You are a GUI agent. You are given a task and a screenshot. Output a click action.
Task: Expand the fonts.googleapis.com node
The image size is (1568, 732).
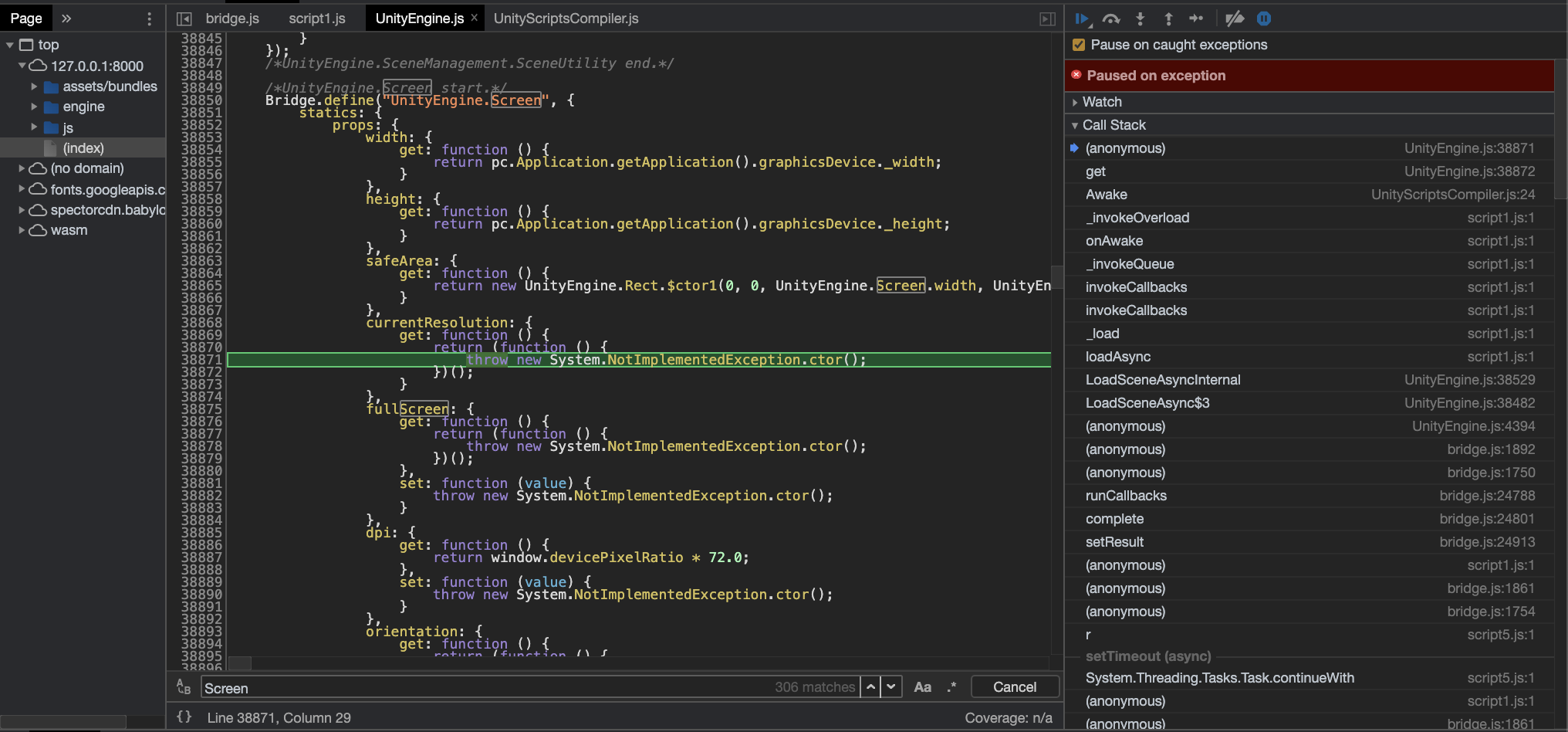tap(22, 188)
